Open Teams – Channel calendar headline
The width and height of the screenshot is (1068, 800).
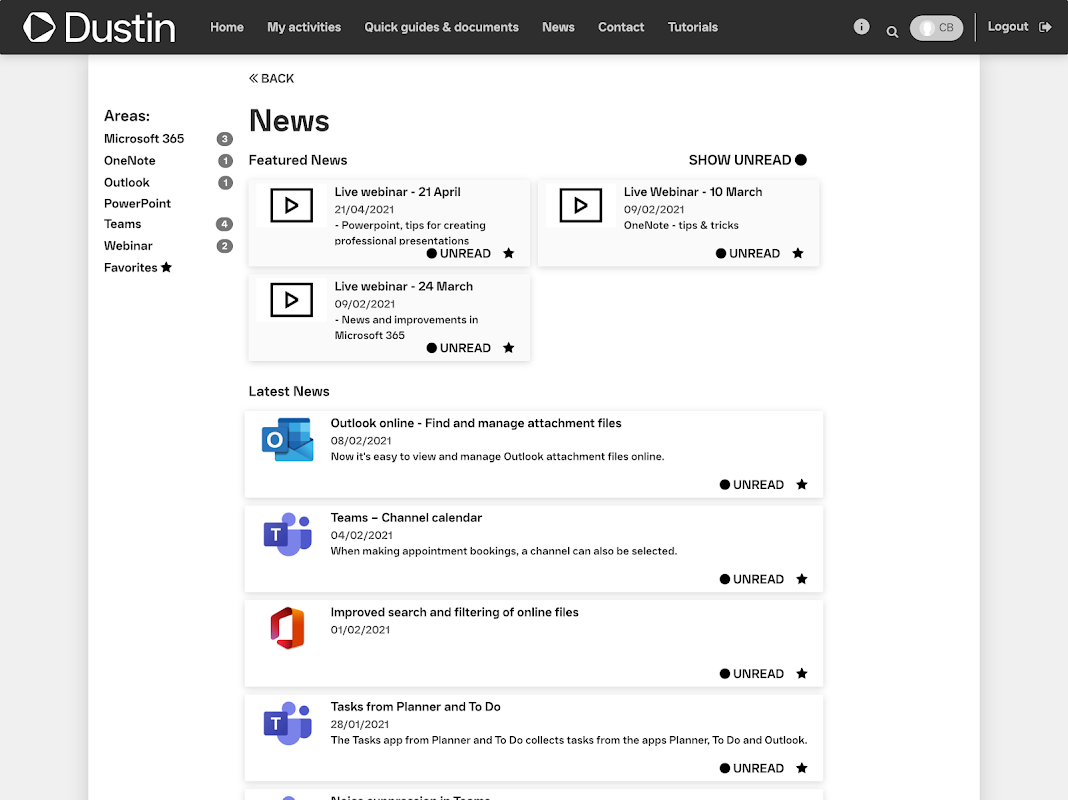coord(406,517)
